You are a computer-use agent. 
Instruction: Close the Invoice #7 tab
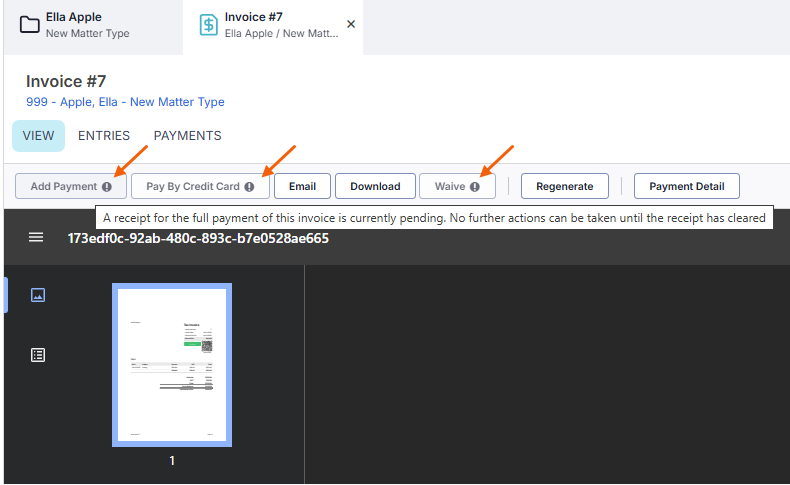pyautogui.click(x=351, y=24)
